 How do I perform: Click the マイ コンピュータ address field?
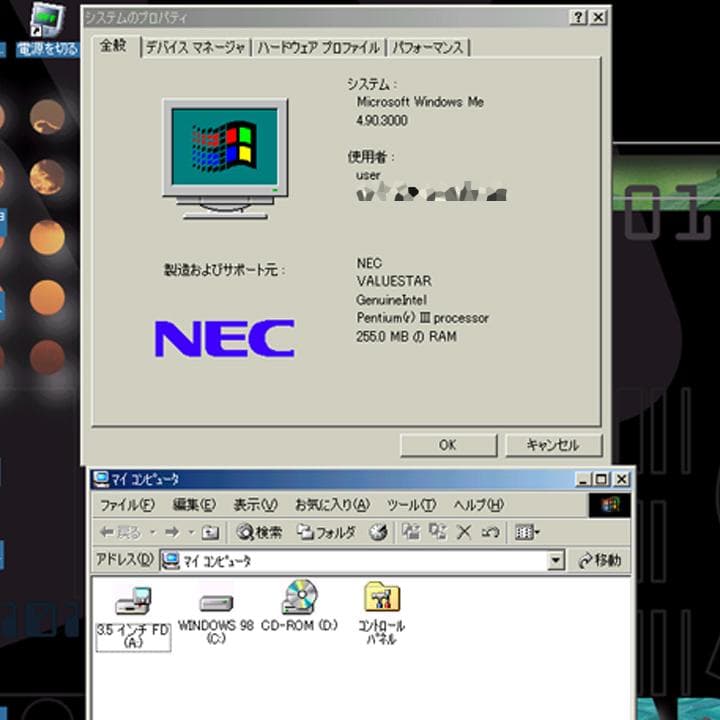pyautogui.click(x=362, y=561)
